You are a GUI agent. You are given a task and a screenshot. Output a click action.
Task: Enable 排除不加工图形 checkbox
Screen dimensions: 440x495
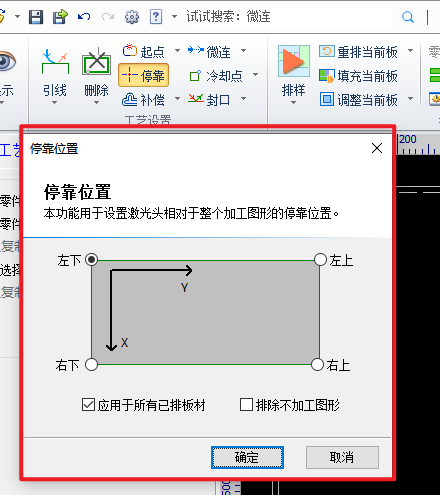click(246, 405)
